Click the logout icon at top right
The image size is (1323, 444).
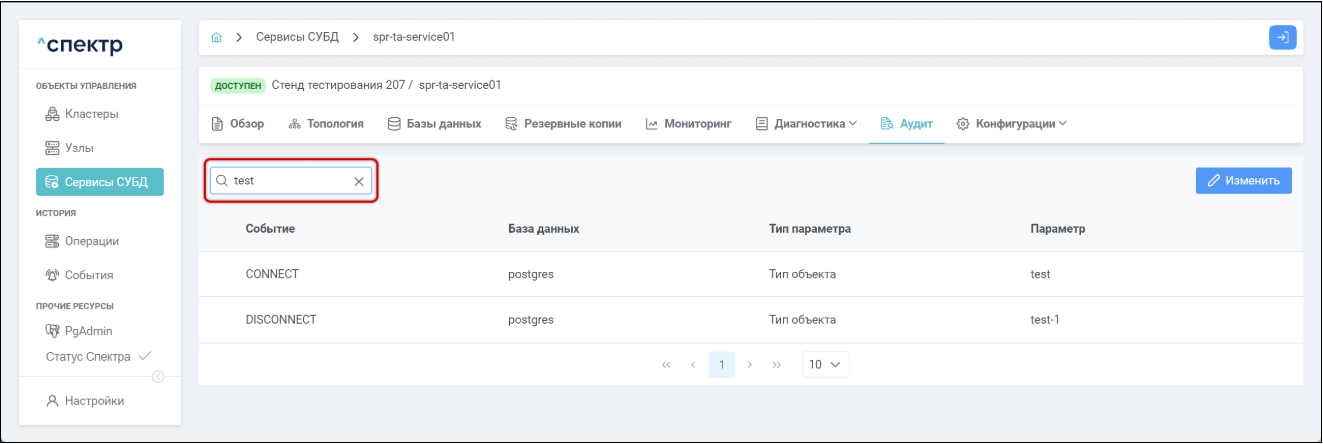pyautogui.click(x=1282, y=37)
